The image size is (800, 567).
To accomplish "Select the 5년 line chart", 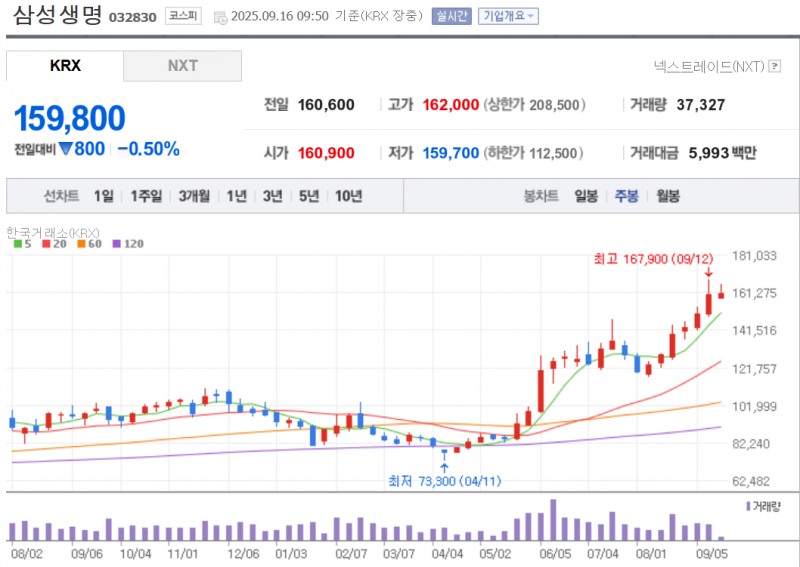I will 309,196.
